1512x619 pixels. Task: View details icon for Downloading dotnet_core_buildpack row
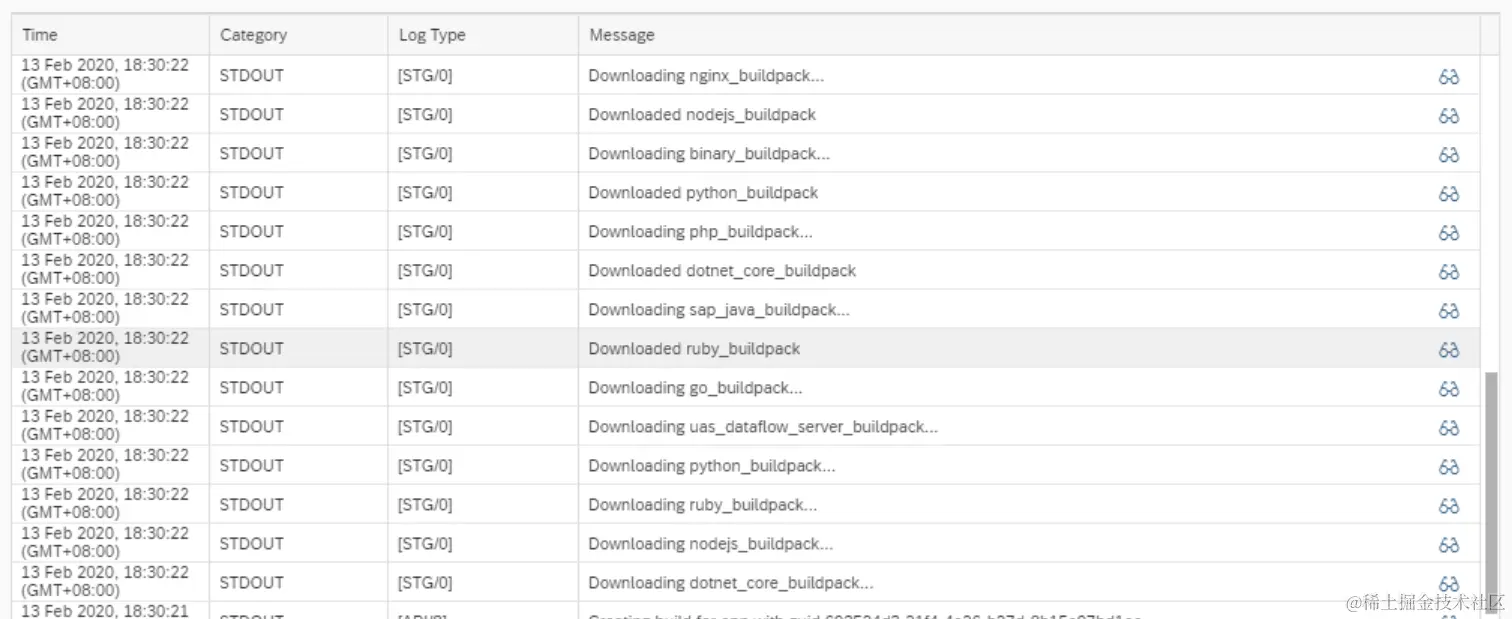pos(1449,584)
